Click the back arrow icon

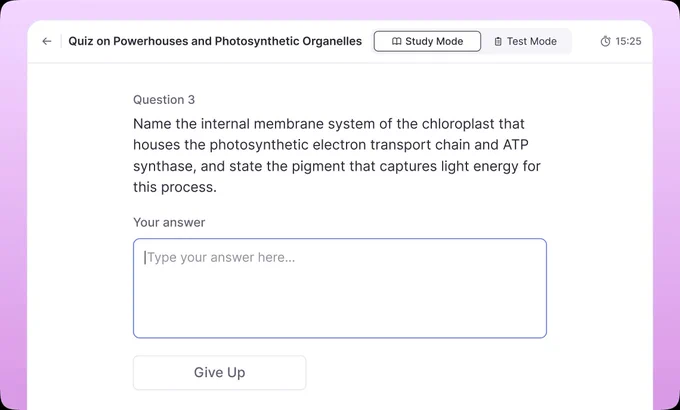pyautogui.click(x=47, y=41)
